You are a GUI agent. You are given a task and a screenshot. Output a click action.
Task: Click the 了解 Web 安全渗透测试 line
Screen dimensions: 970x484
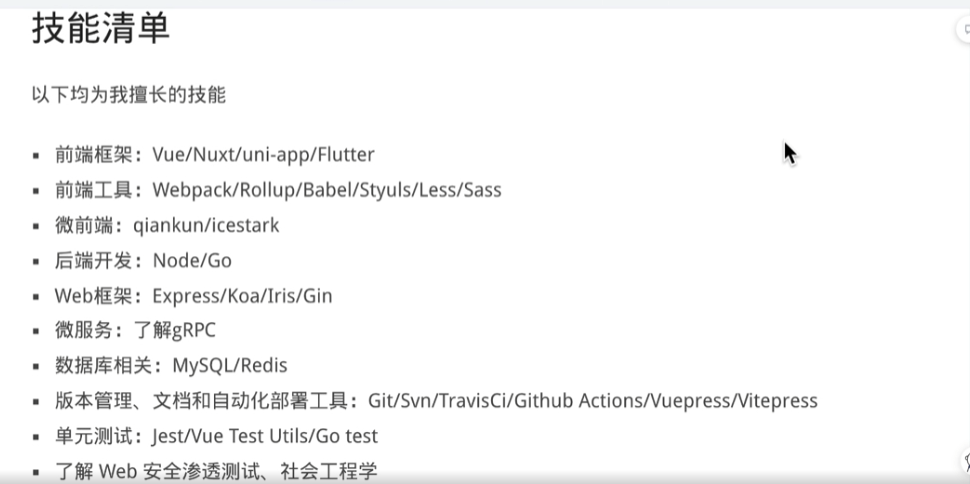216,472
